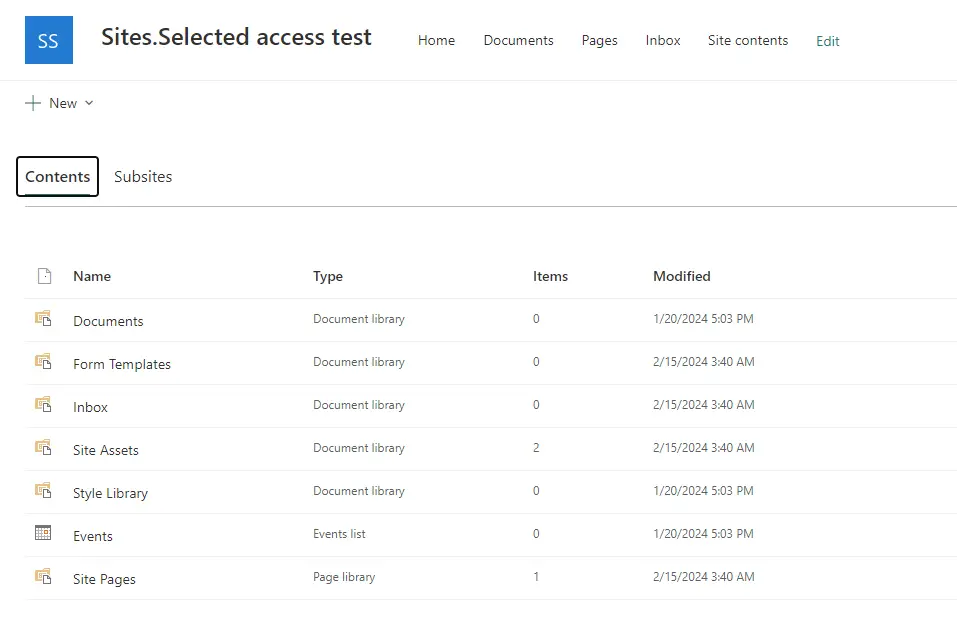Click the Site Pages library icon
The height and width of the screenshot is (617, 957).
(43, 577)
